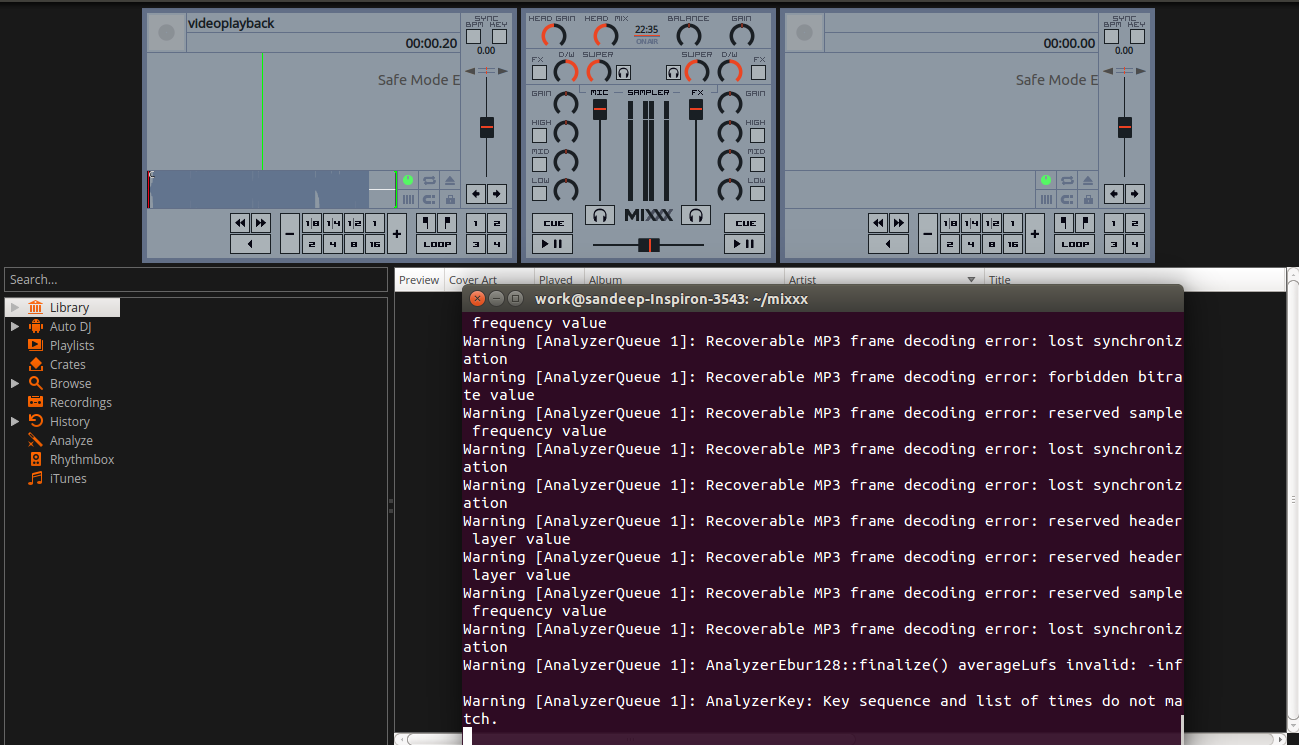This screenshot has height=745, width=1299.
Task: Toggle quantize magnet icon on left deck
Action: tap(429, 199)
